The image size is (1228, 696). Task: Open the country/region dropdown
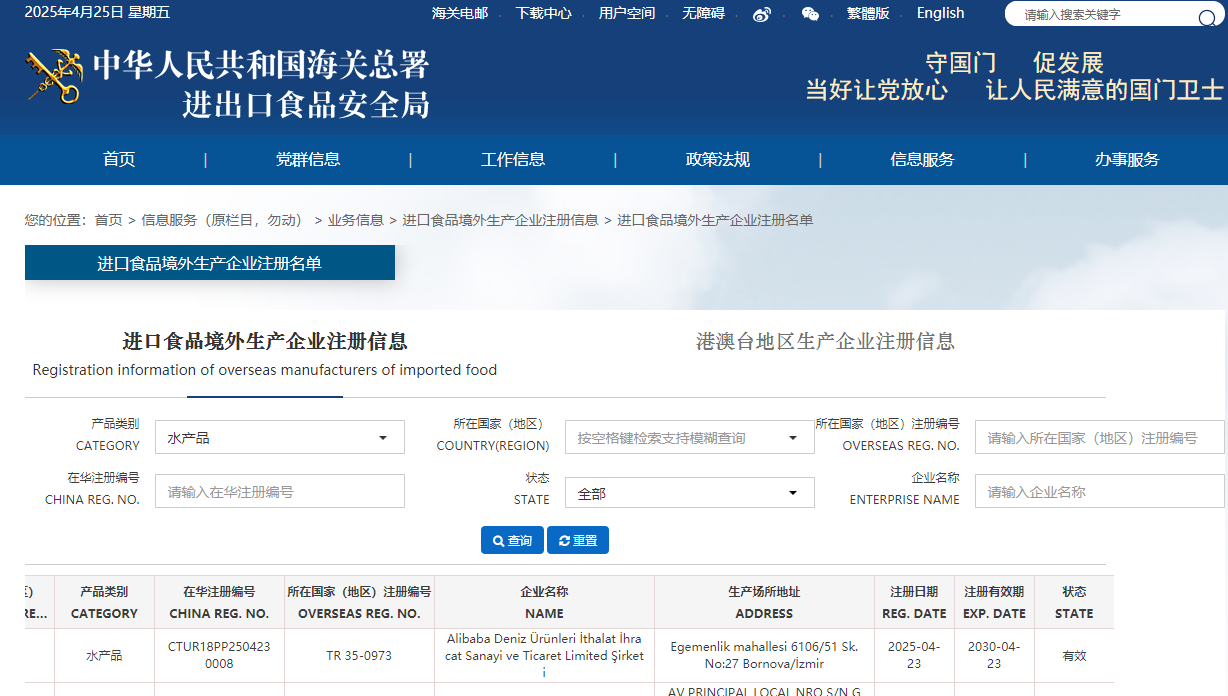[689, 438]
